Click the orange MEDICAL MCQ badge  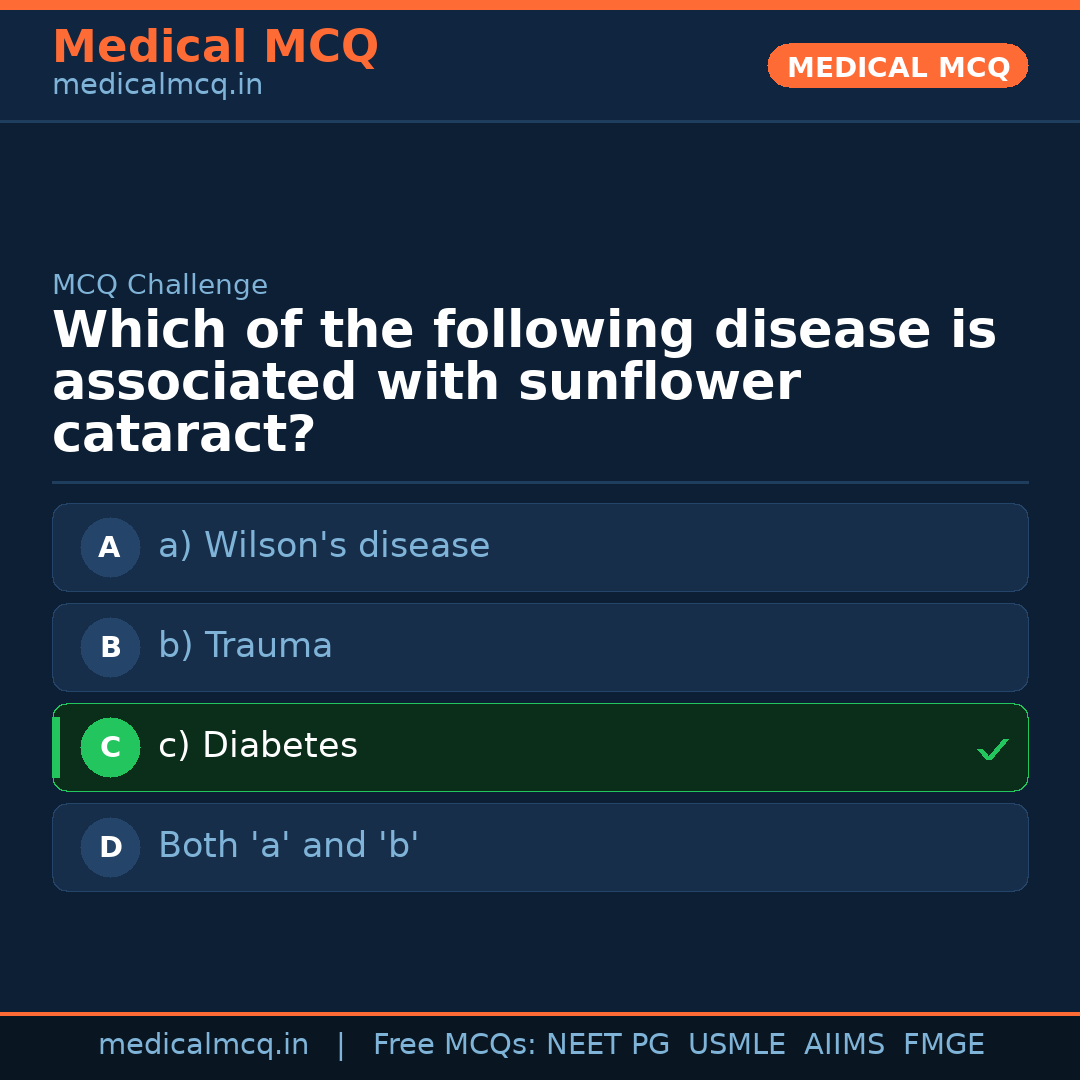898,67
